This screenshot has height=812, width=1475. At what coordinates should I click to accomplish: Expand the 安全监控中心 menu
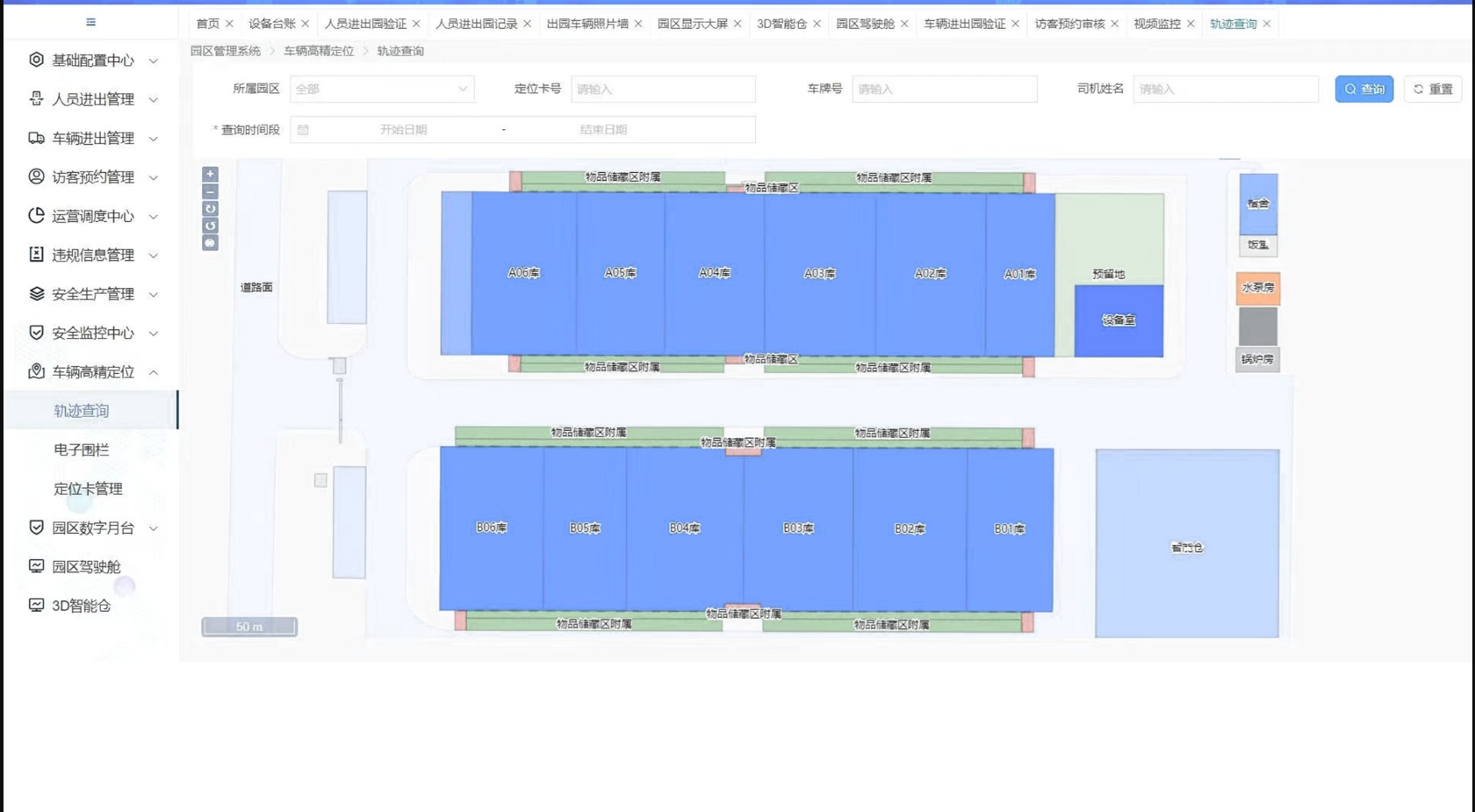click(92, 333)
